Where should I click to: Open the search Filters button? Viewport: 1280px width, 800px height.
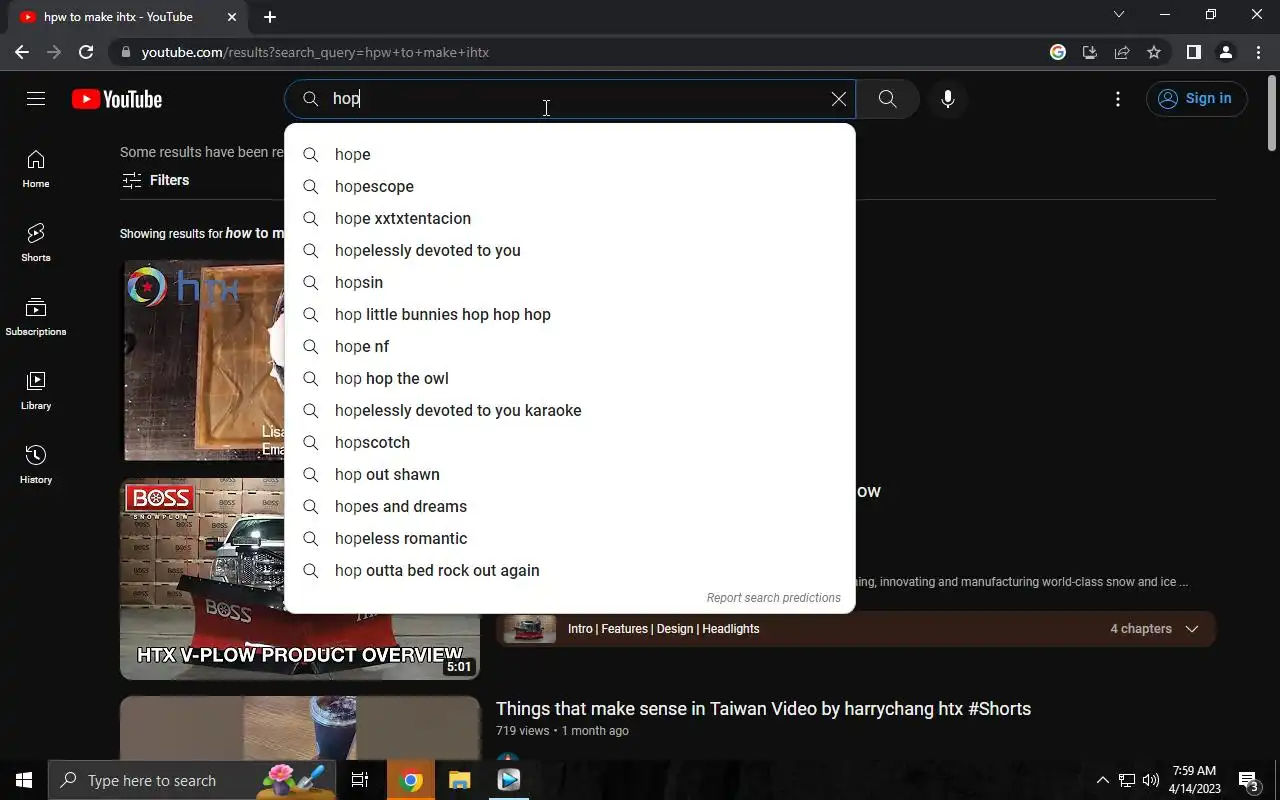point(156,180)
